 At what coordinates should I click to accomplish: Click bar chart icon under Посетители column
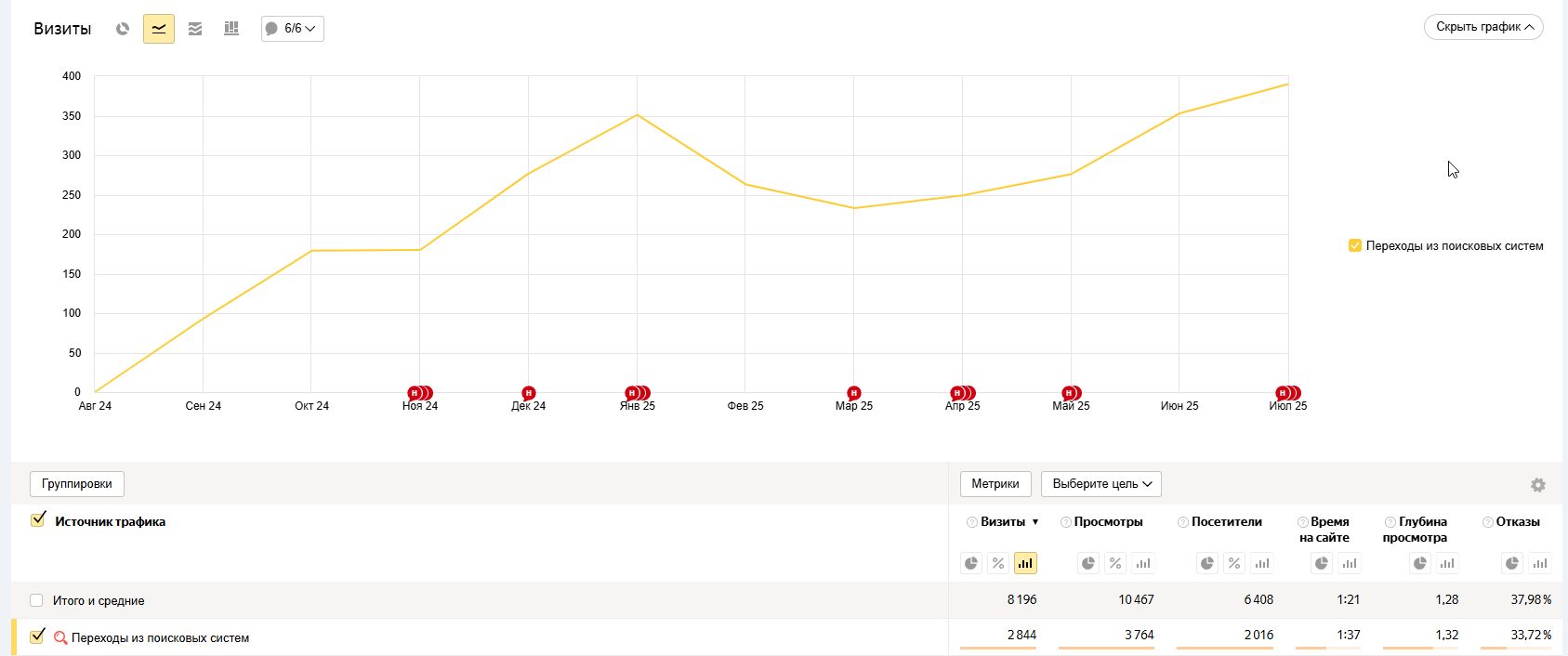(x=1261, y=563)
